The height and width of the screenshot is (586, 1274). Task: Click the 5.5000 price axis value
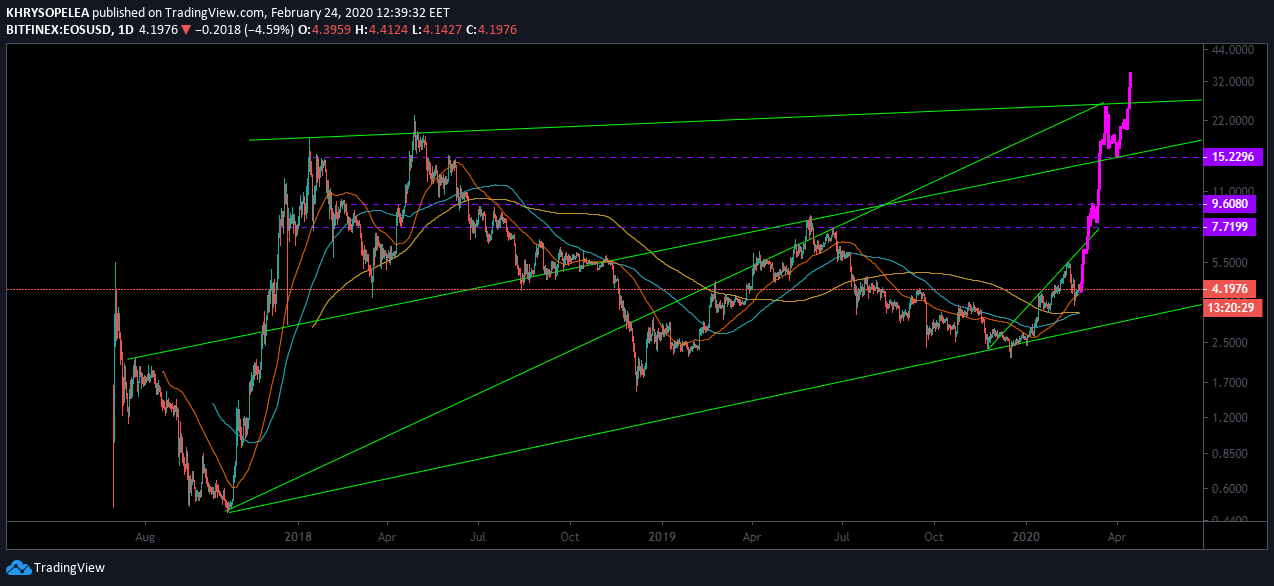1232,262
